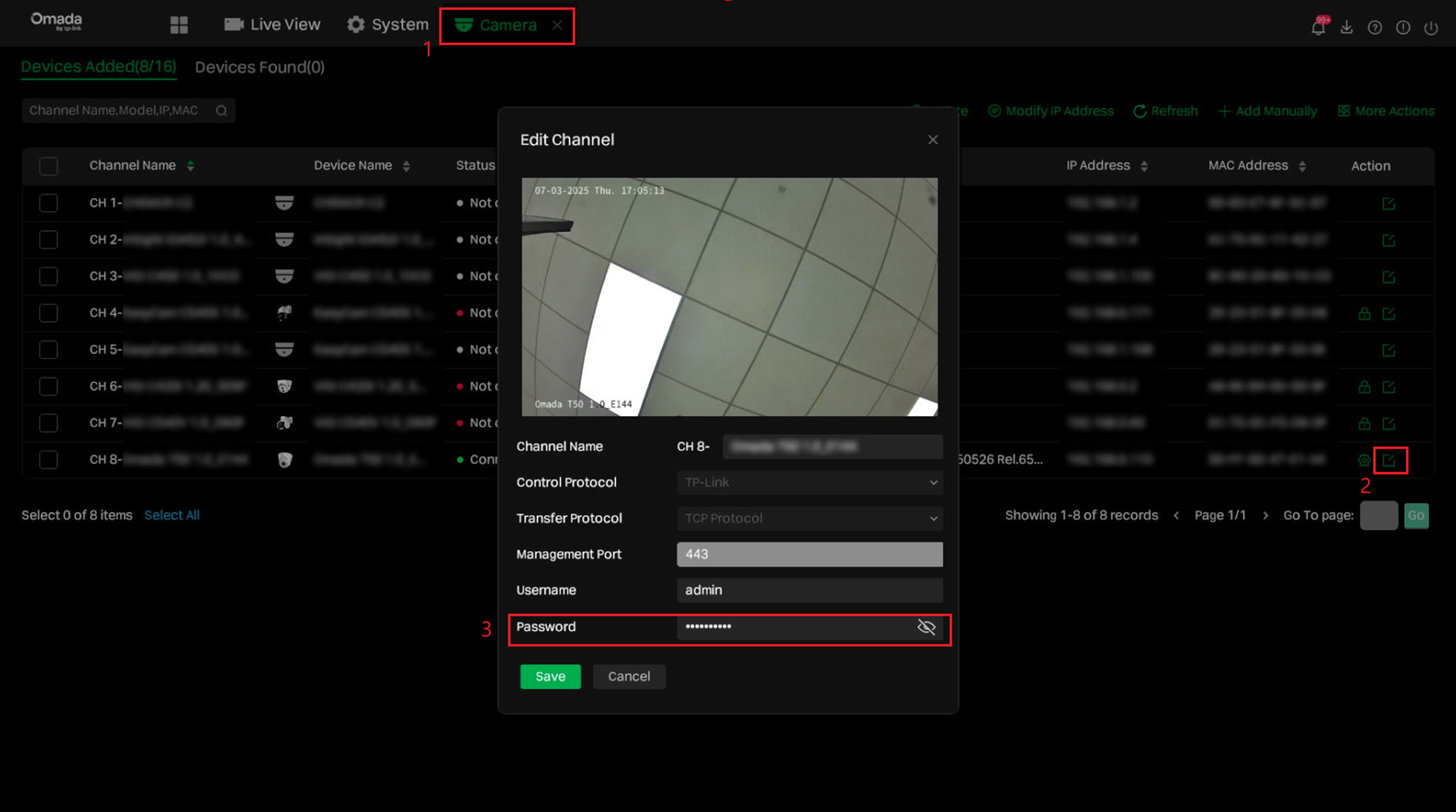This screenshot has width=1456, height=812.
Task: Edit channel CH 1 via action icon
Action: [1388, 204]
